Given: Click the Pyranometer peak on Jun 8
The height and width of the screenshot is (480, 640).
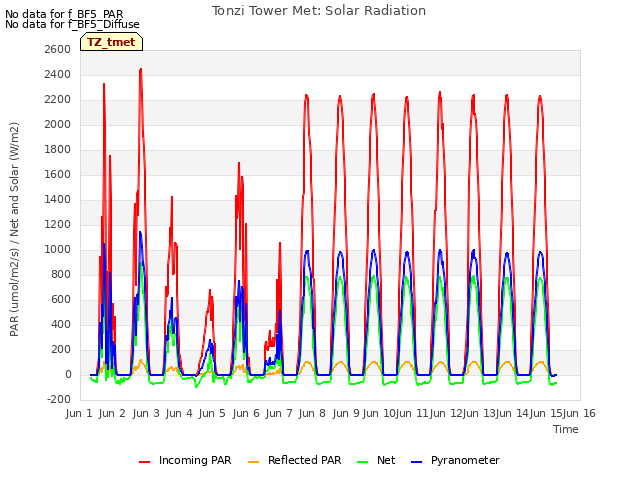Looking at the screenshot, I should click(307, 251).
